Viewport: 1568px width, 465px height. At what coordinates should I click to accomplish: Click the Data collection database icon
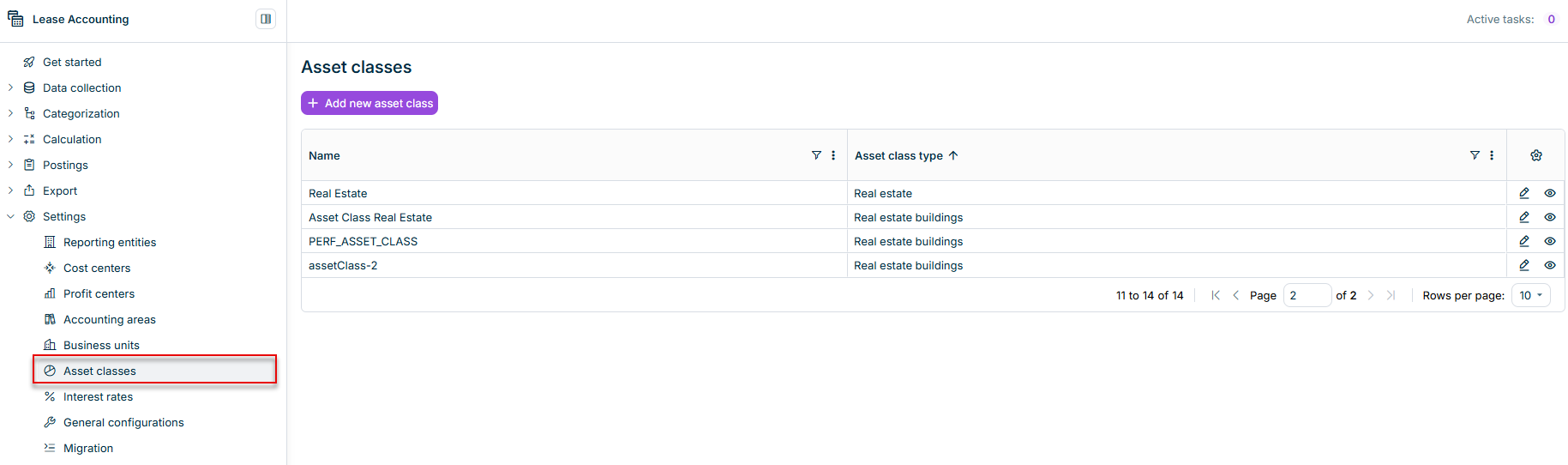(29, 88)
